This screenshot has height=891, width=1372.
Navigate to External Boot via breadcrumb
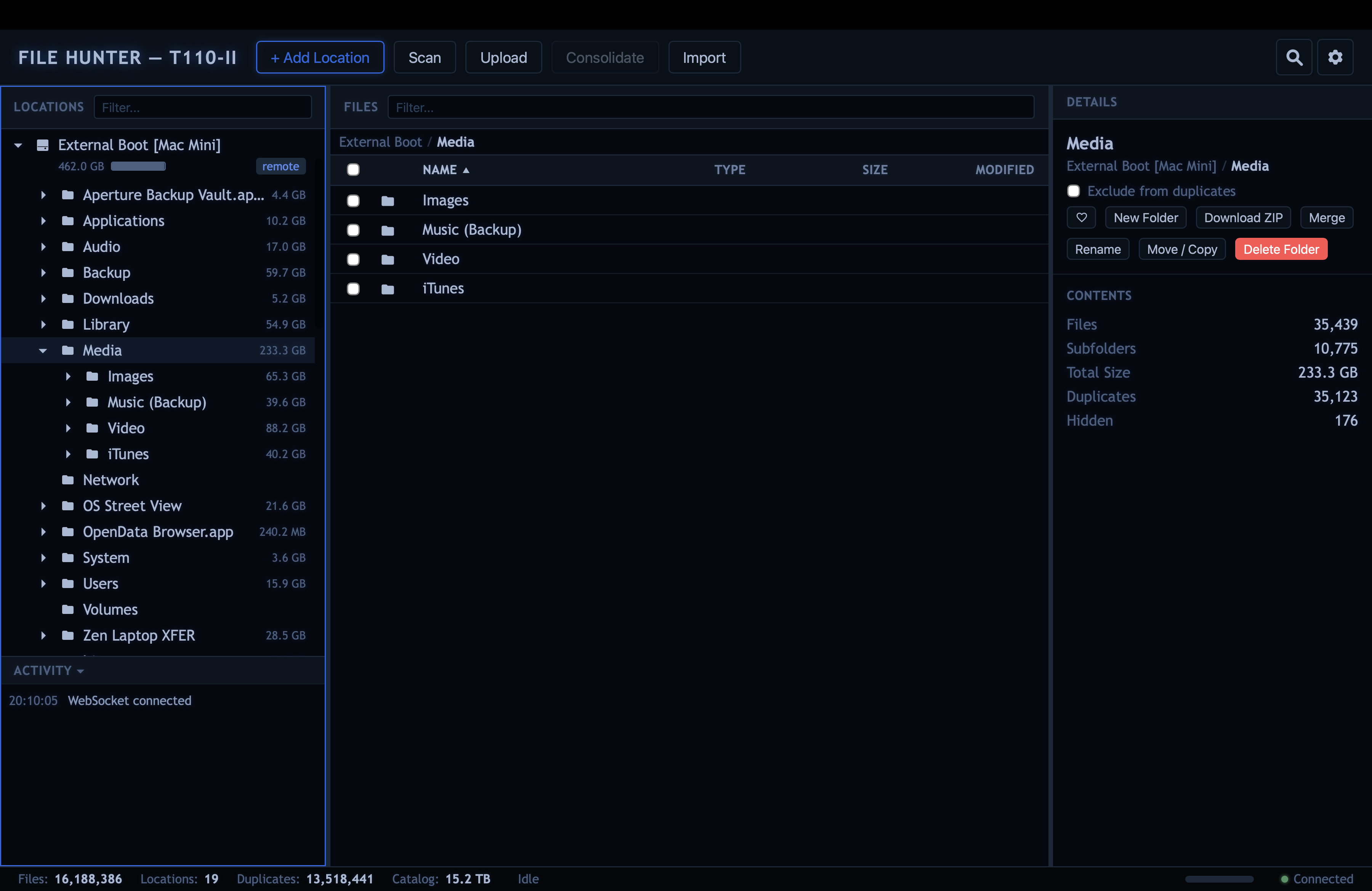pyautogui.click(x=380, y=142)
